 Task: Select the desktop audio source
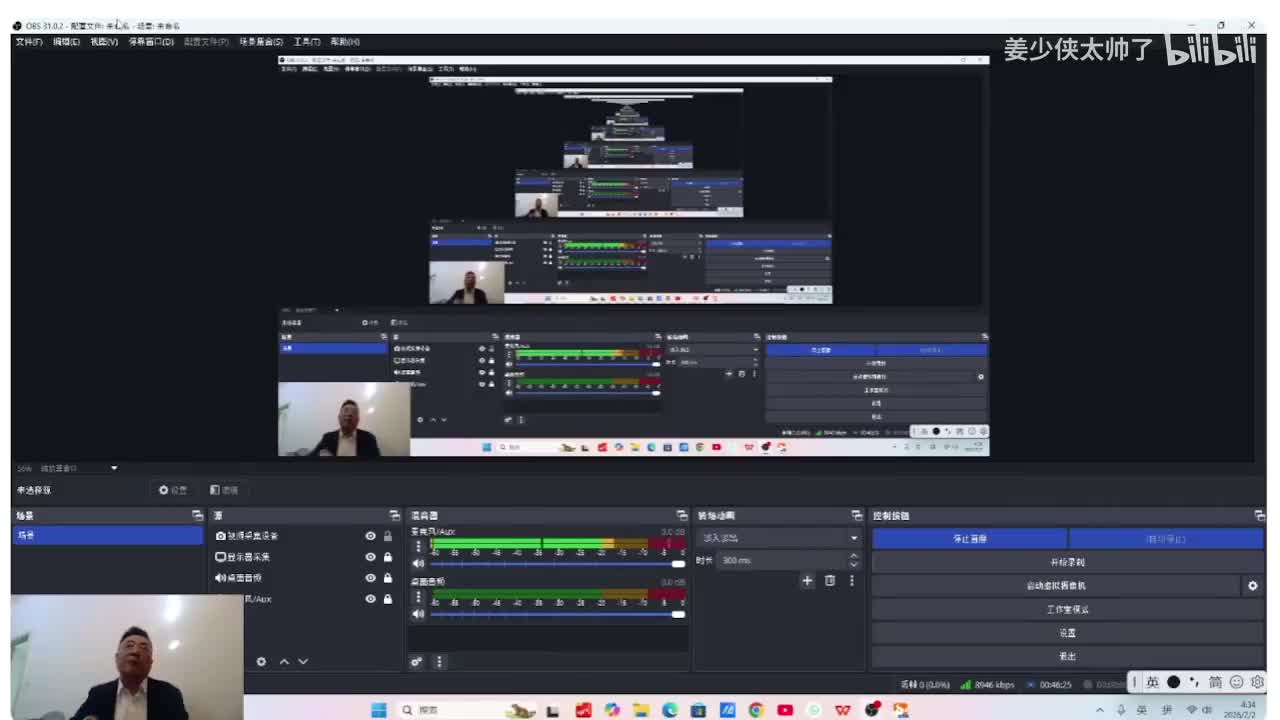(239, 578)
